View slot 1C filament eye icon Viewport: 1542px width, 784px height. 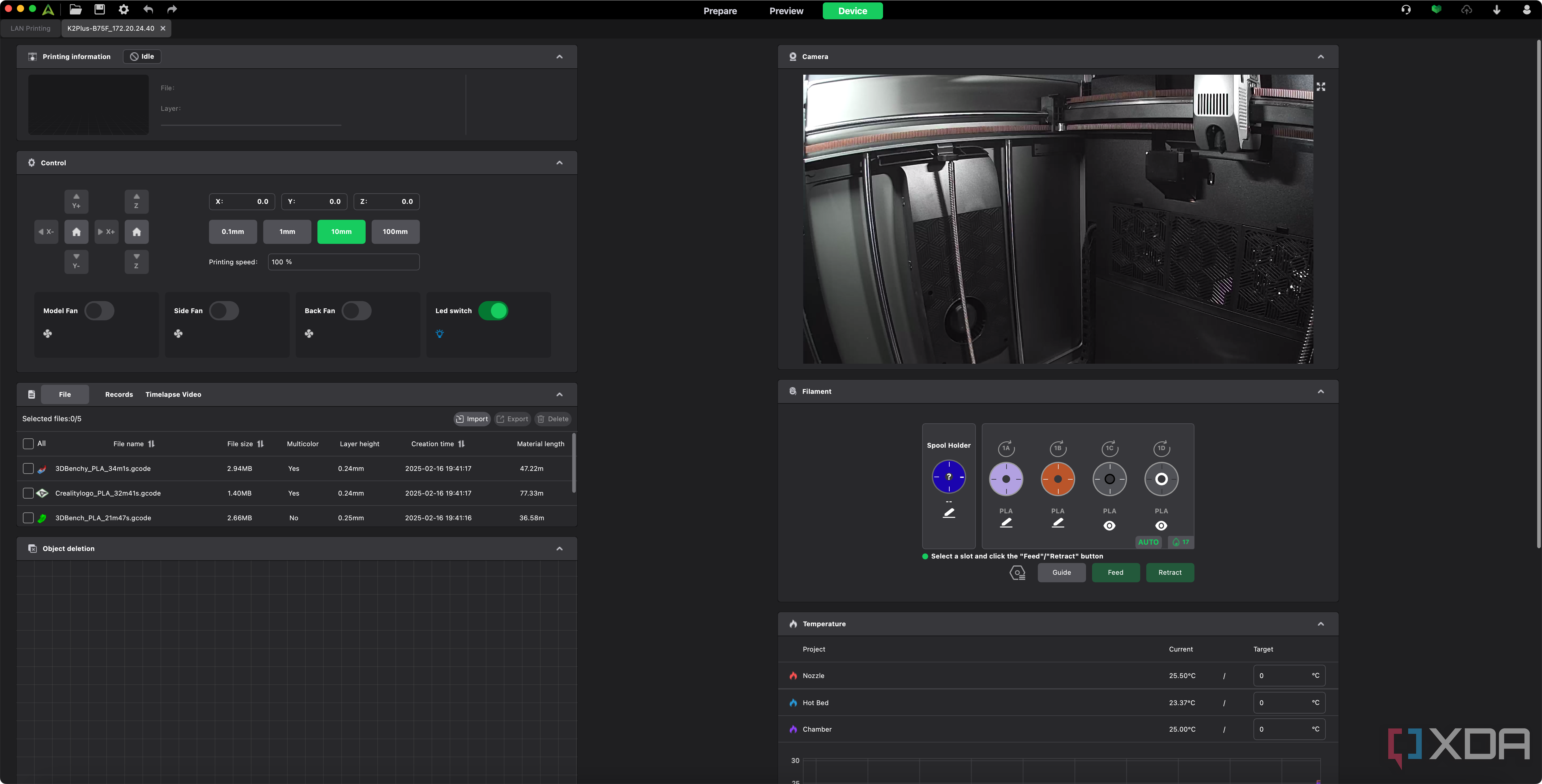1109,525
